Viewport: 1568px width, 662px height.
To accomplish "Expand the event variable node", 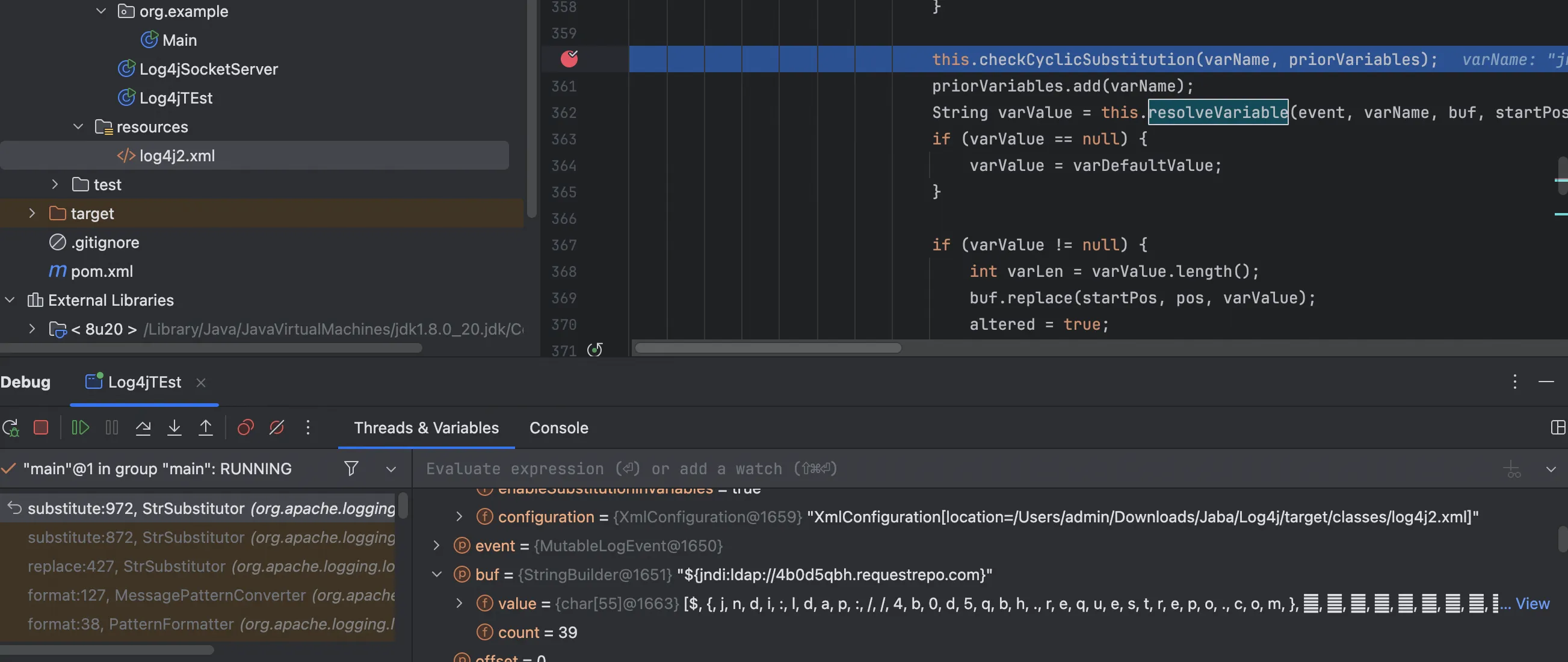I will pos(436,546).
